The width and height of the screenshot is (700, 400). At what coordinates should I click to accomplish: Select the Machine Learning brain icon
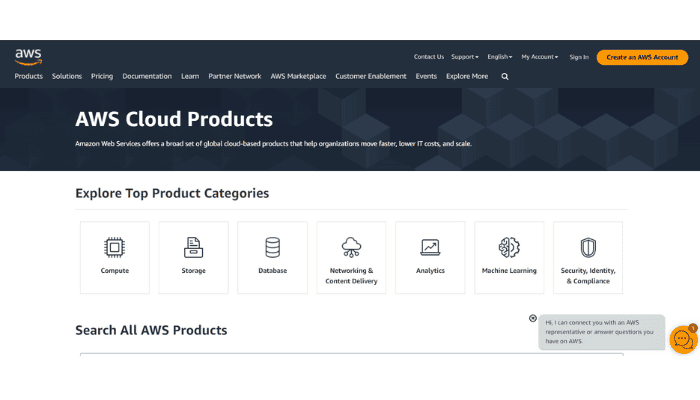[509, 247]
